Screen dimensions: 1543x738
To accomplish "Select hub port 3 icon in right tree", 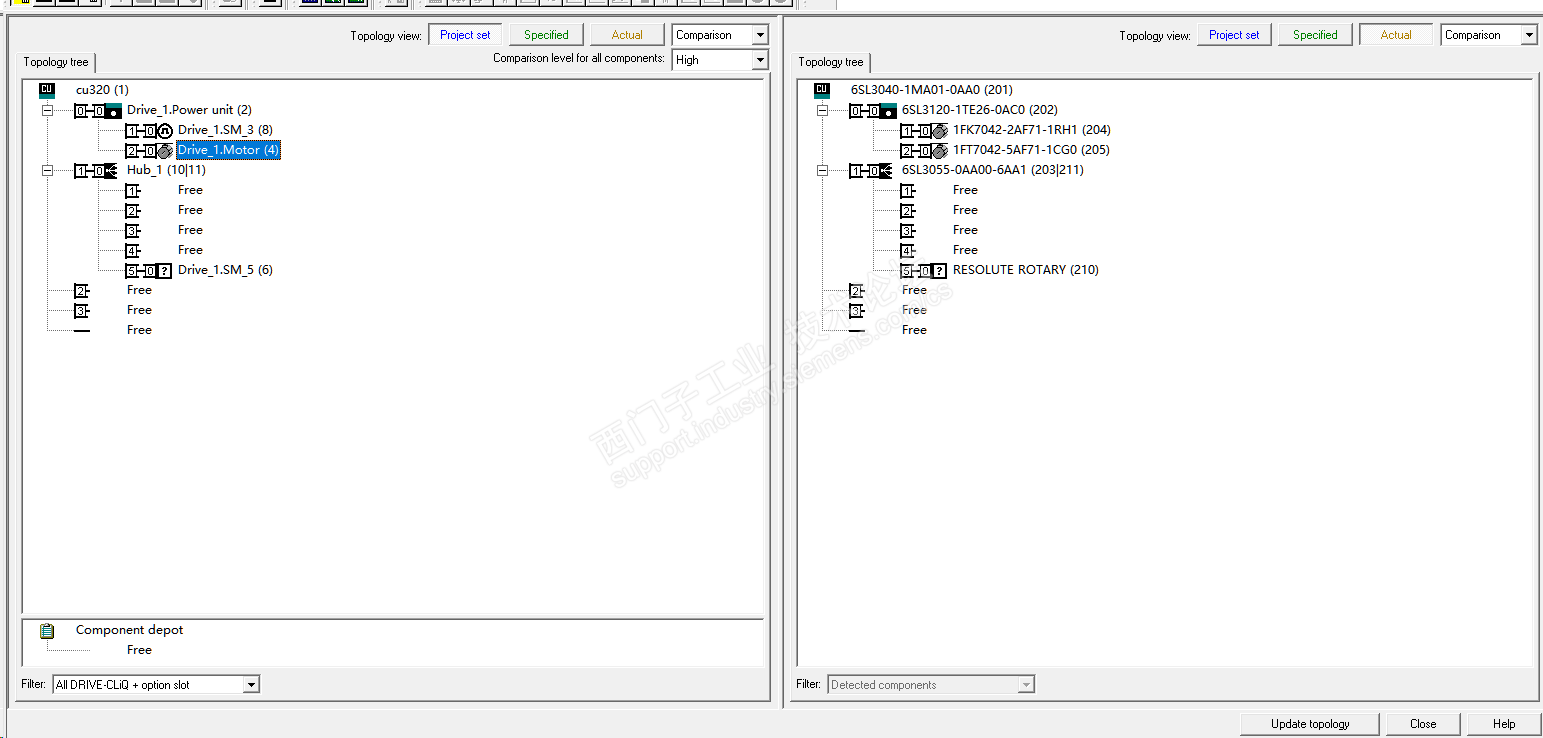I will [907, 230].
